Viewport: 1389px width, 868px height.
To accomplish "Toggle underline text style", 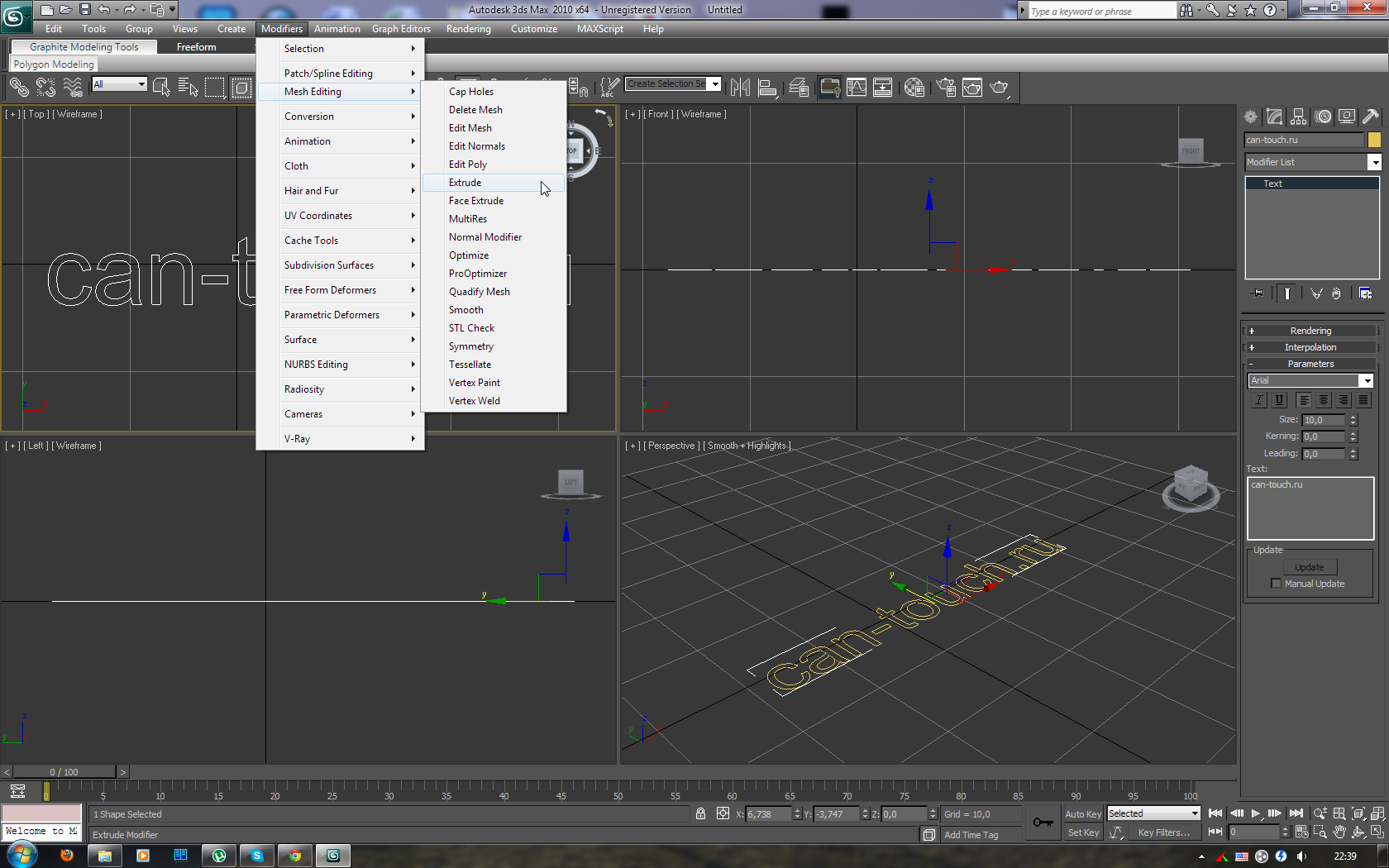I will coord(1279,400).
